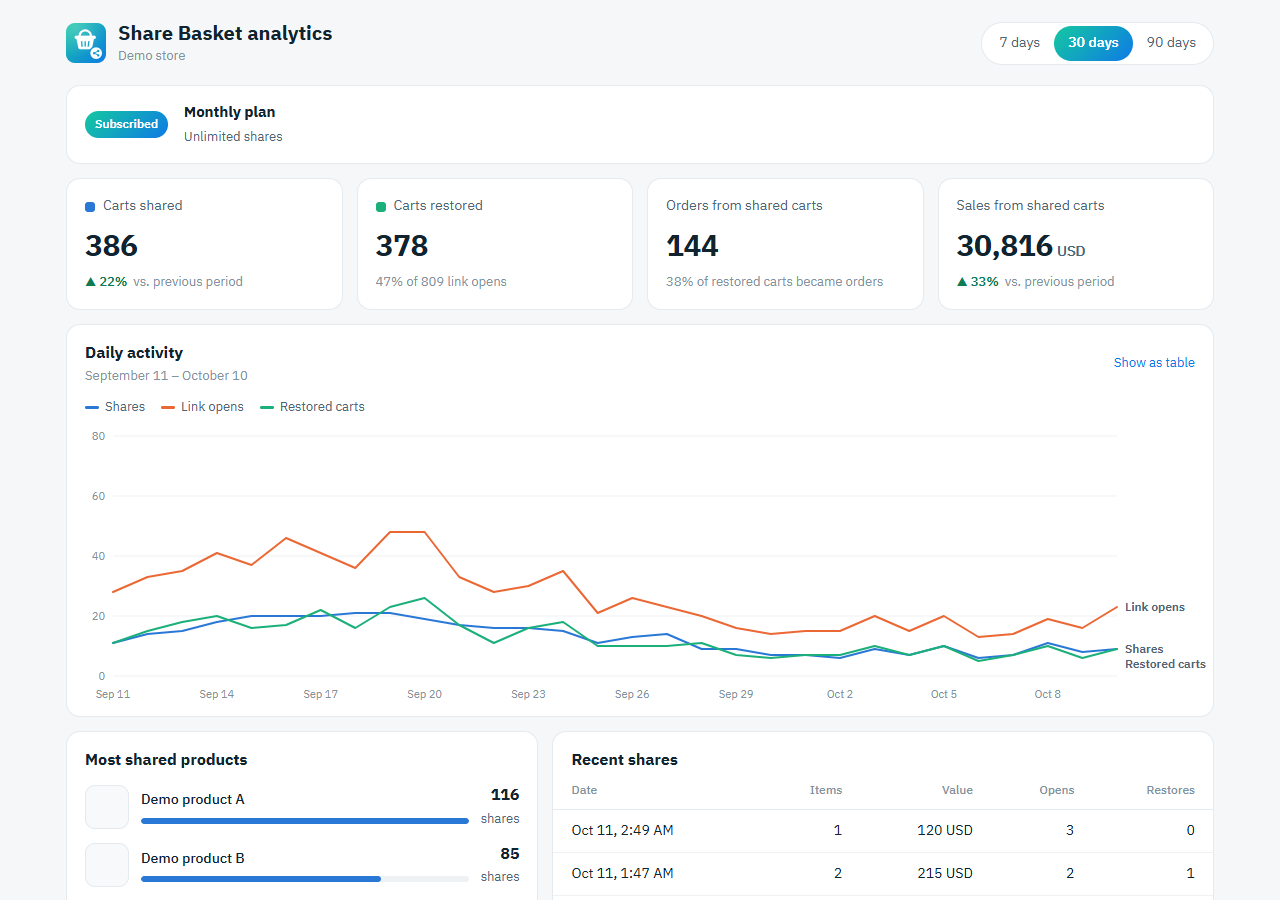The width and height of the screenshot is (1280, 900).
Task: Select the Oct 11, 2:49 AM share row
Action: click(883, 831)
